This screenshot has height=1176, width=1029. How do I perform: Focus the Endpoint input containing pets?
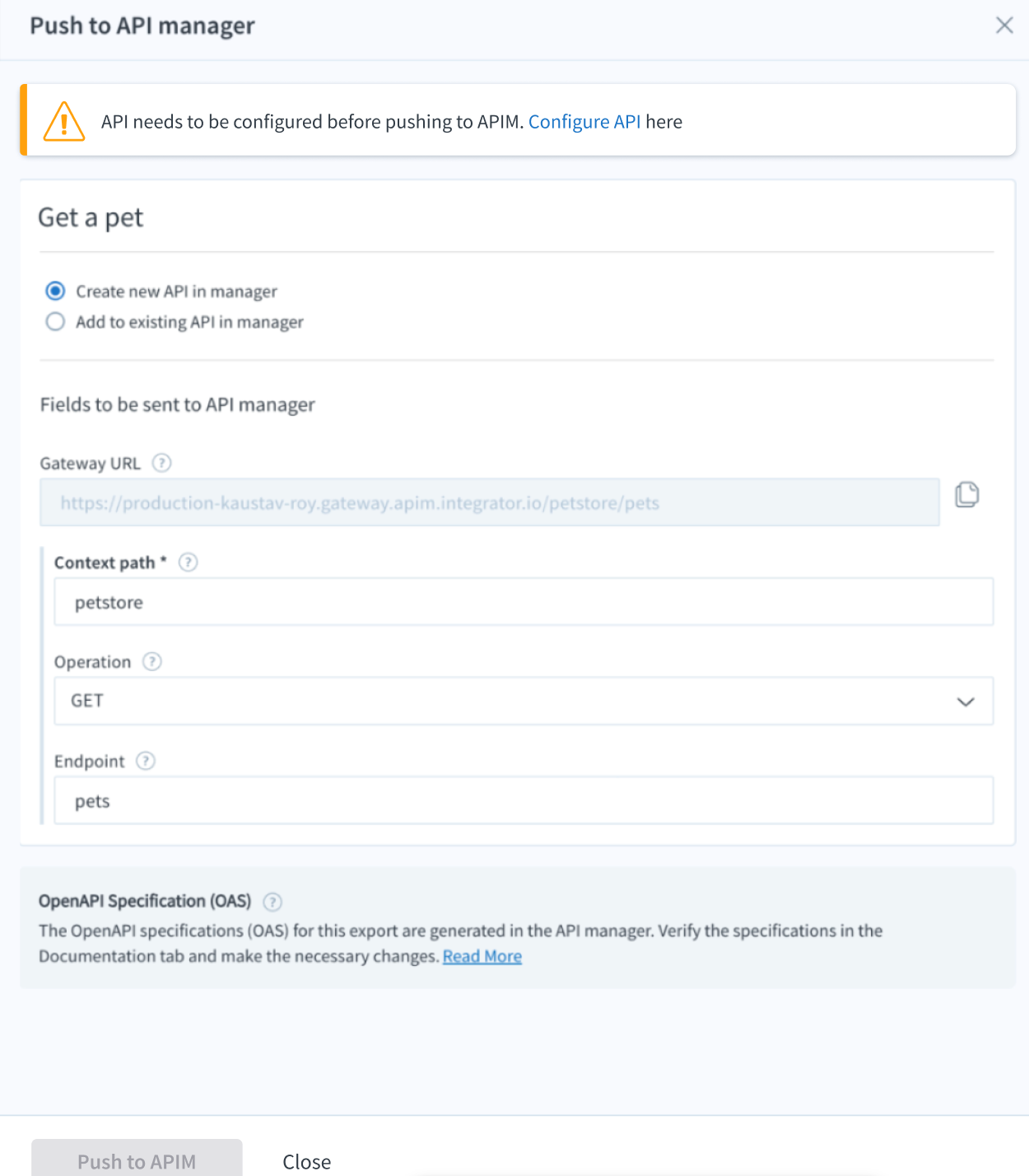tap(524, 800)
